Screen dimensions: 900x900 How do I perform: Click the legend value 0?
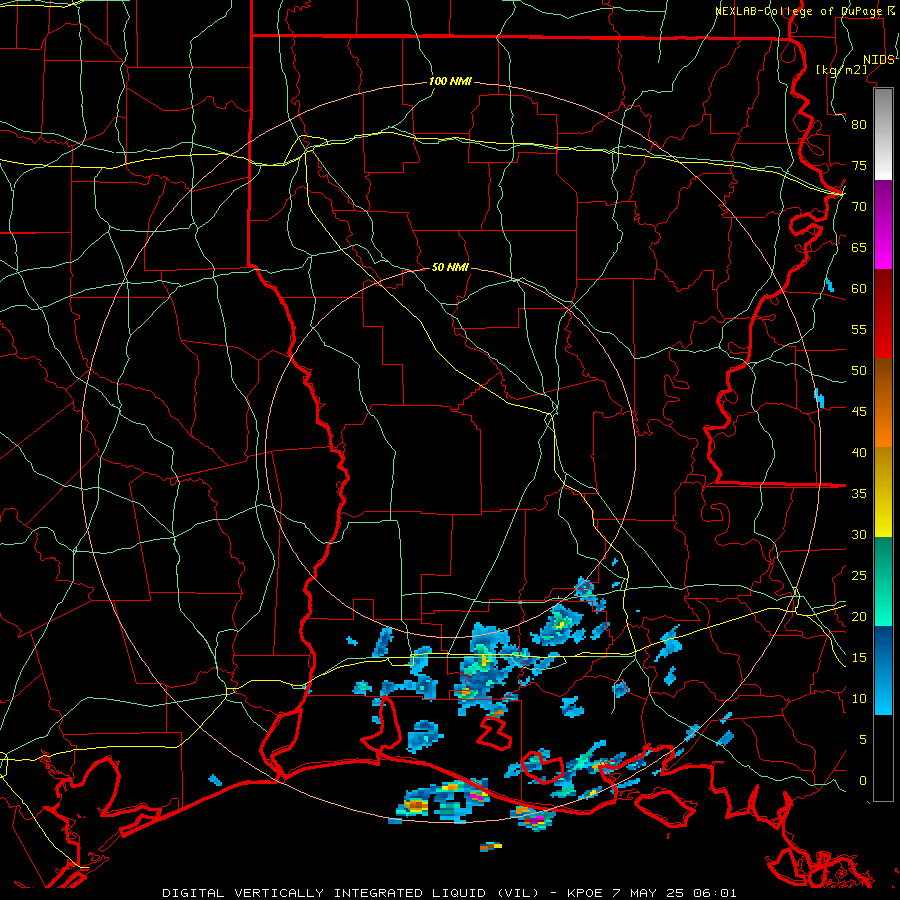863,781
